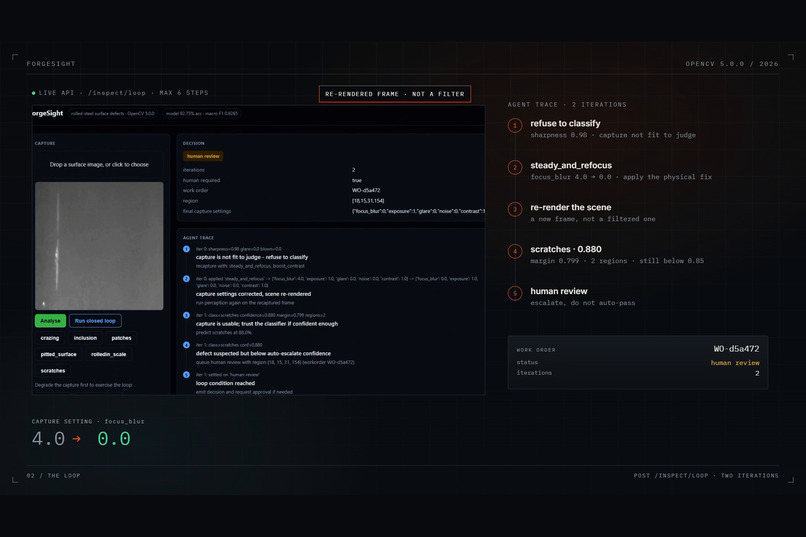This screenshot has height=537, width=806.
Task: Click the FORGESIGHT header text at top left
Action: (51, 64)
